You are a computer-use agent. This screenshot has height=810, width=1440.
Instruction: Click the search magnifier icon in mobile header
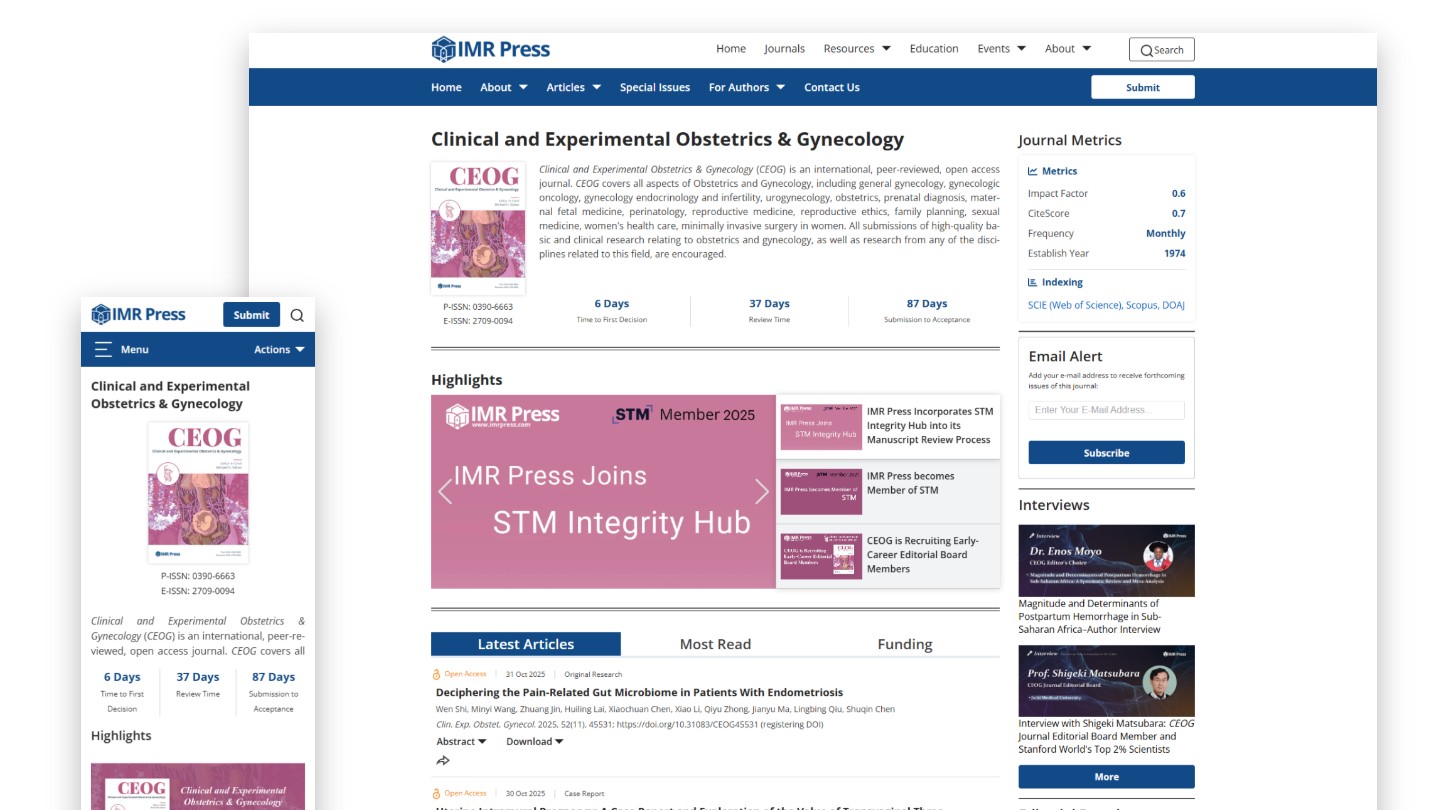click(297, 315)
